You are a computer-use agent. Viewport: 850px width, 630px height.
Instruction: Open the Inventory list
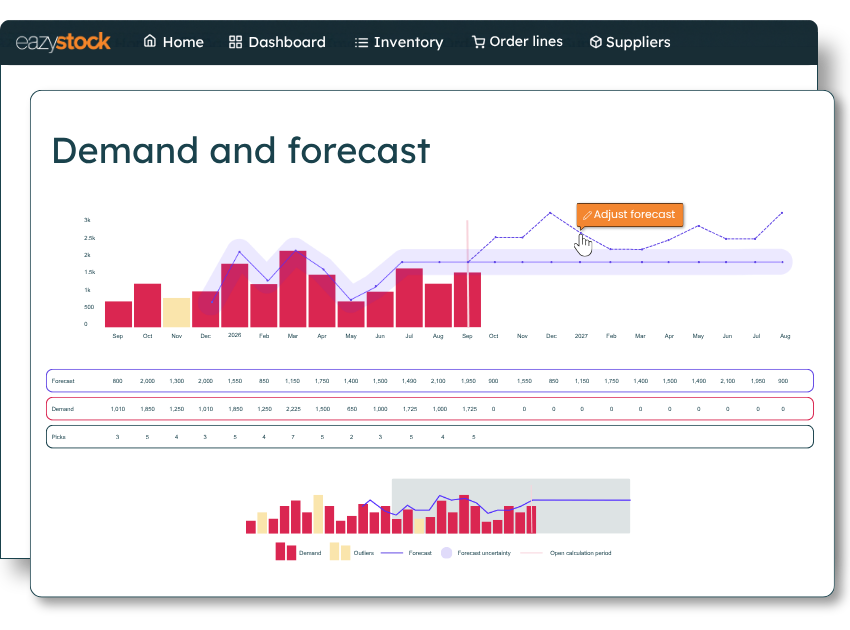[x=398, y=42]
